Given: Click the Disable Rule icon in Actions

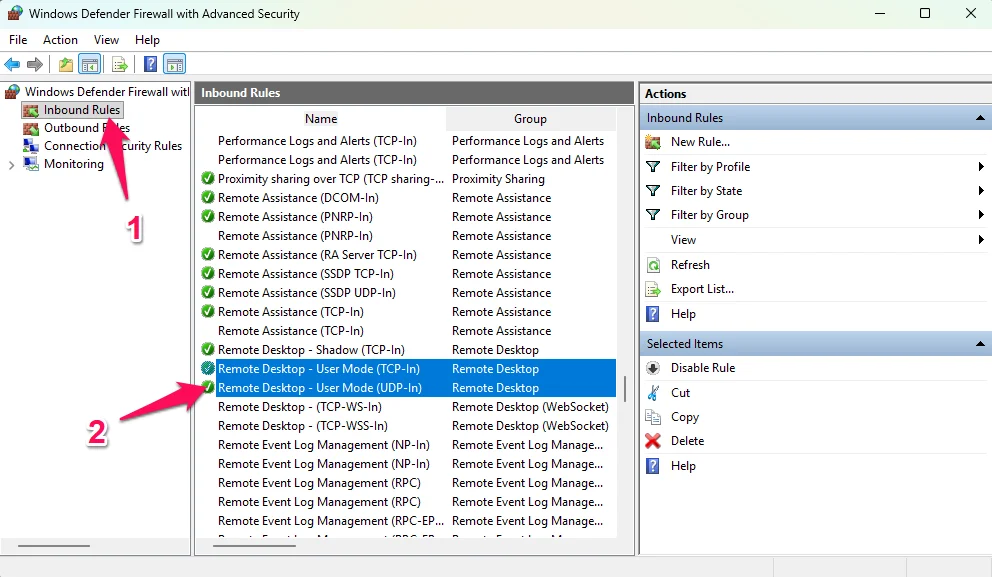Looking at the screenshot, I should (x=653, y=368).
